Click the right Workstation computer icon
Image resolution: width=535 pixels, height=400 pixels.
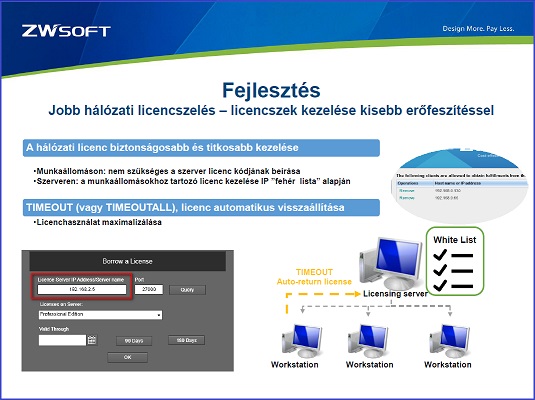(449, 341)
